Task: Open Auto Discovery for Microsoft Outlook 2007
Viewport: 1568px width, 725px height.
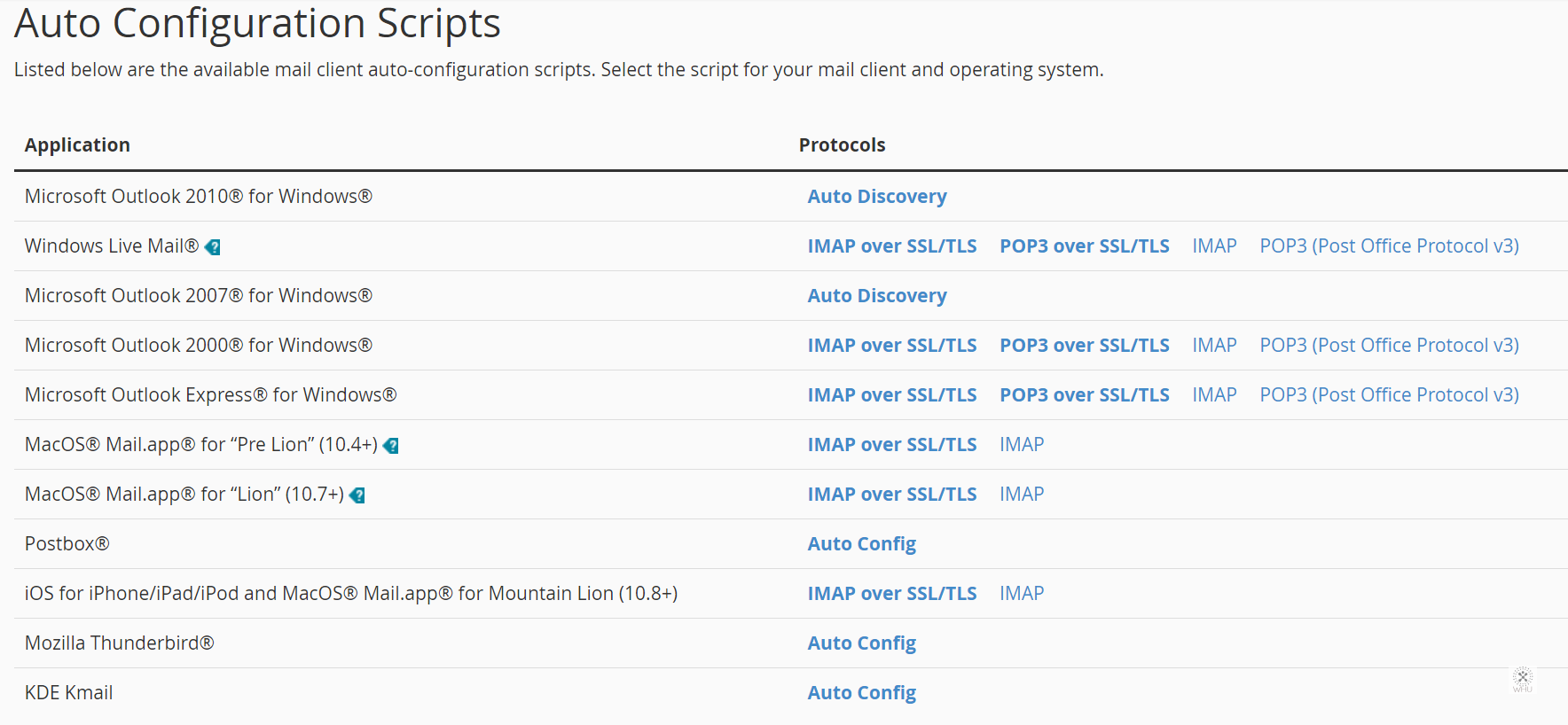Action: tap(877, 296)
